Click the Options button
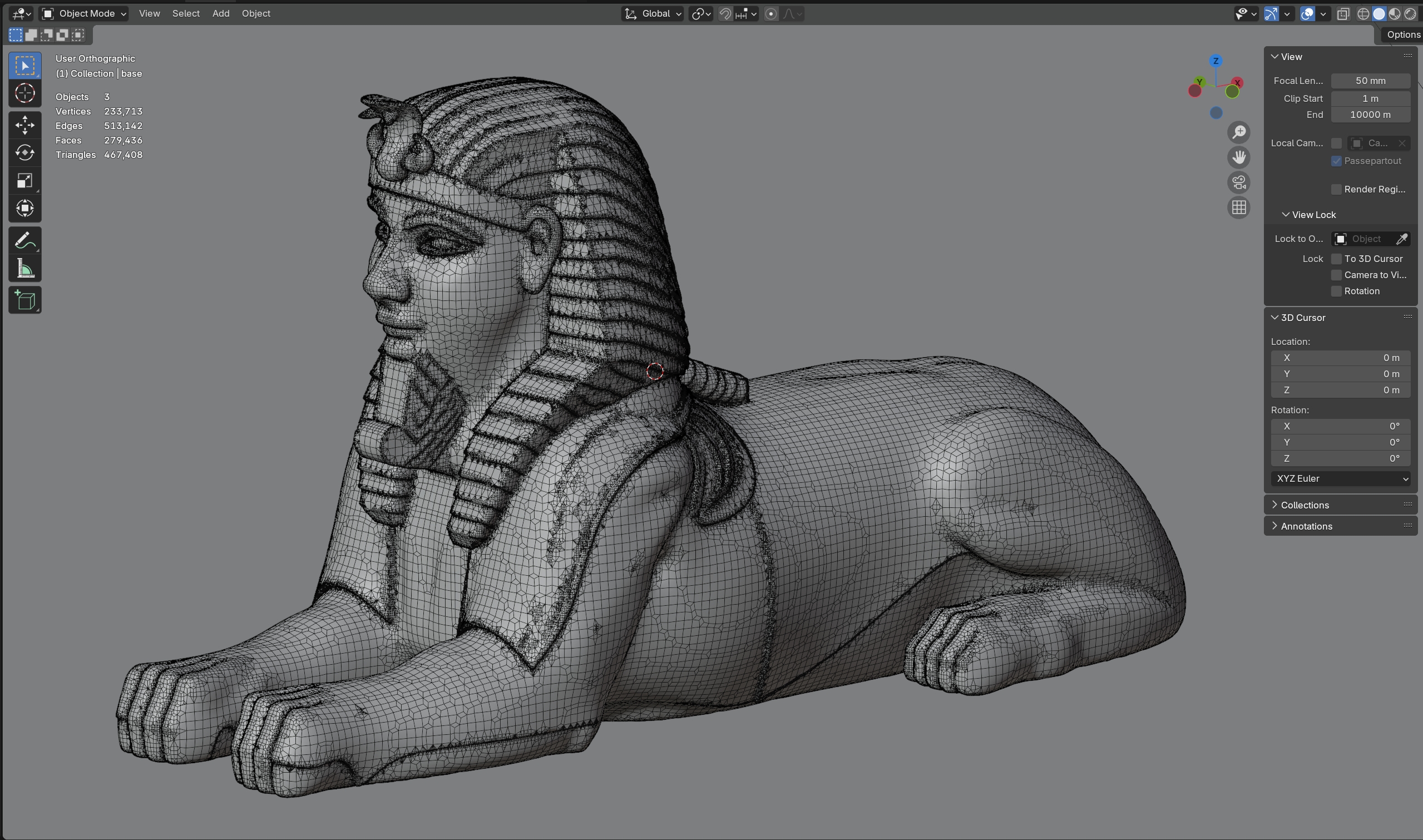 click(1402, 34)
